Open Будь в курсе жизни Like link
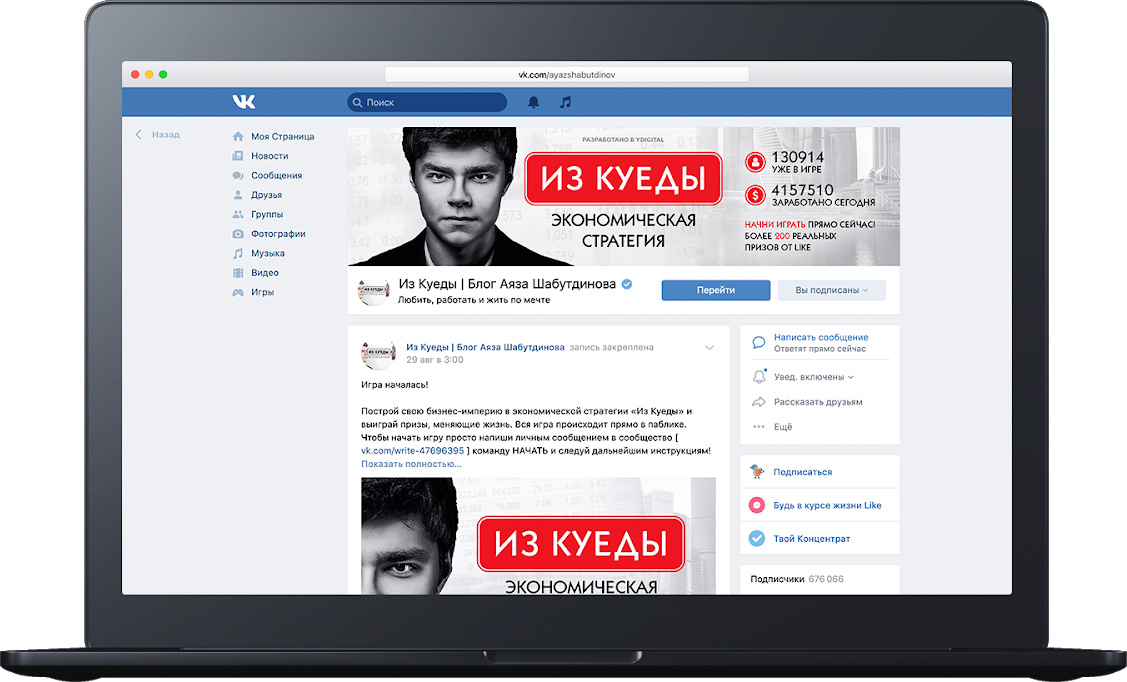Viewport: 1127px width, 682px height. pyautogui.click(x=827, y=505)
